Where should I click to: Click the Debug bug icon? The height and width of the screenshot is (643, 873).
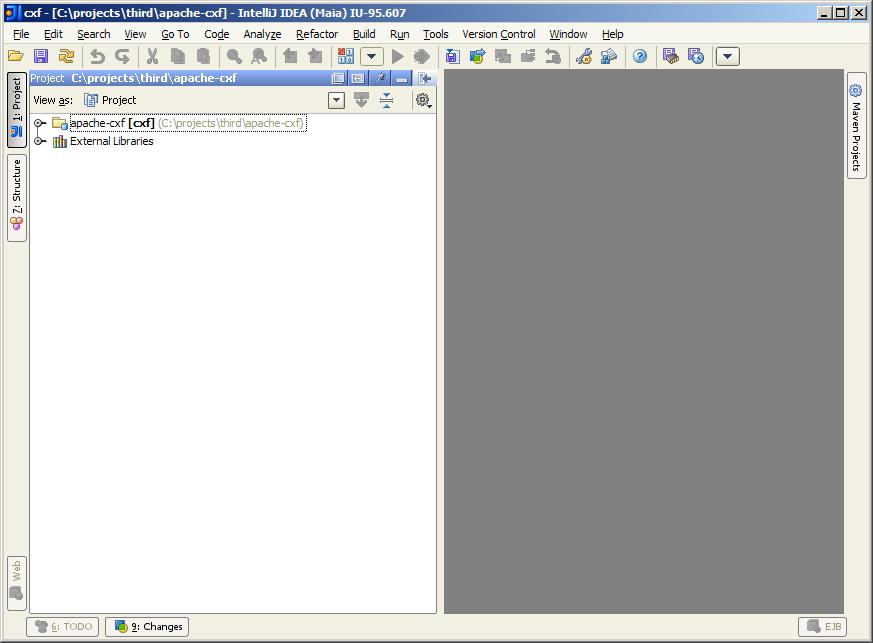pos(422,56)
